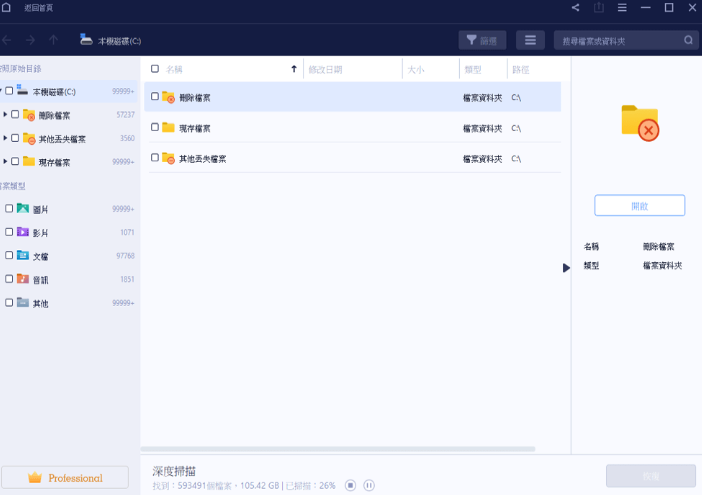Check the 影片 file type box
The image size is (702, 495).
[9, 232]
